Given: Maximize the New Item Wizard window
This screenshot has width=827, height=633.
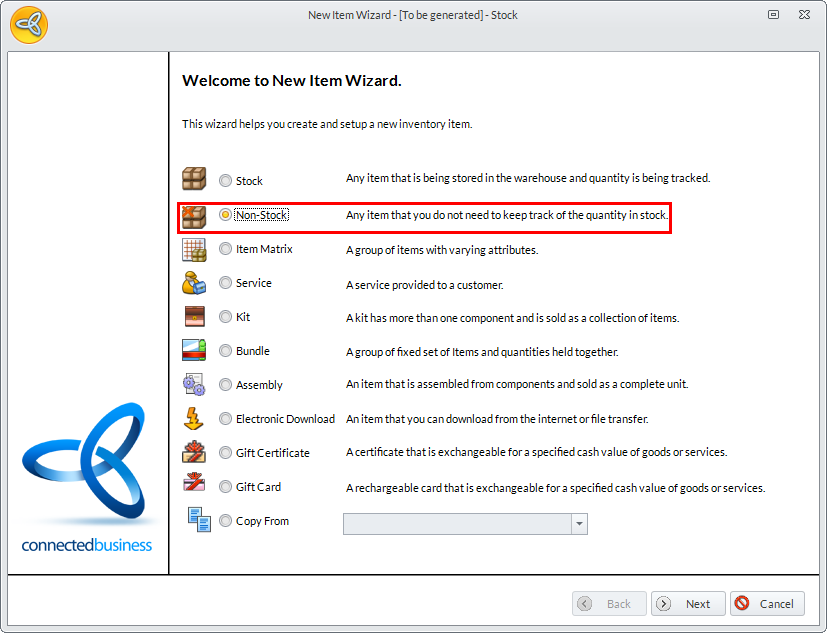Looking at the screenshot, I should 773,15.
